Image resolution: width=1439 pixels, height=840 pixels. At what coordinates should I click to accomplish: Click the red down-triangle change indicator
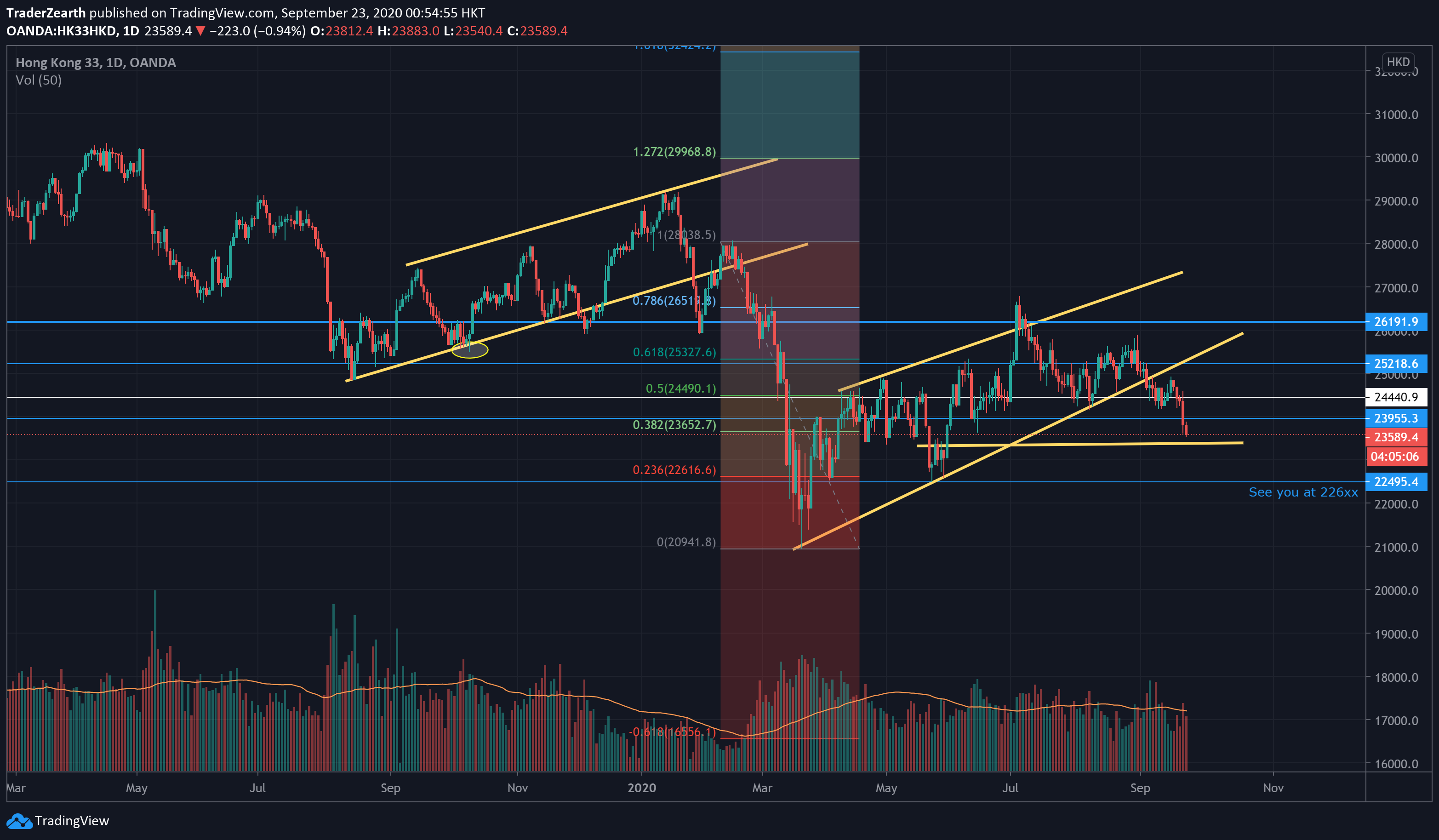[200, 31]
